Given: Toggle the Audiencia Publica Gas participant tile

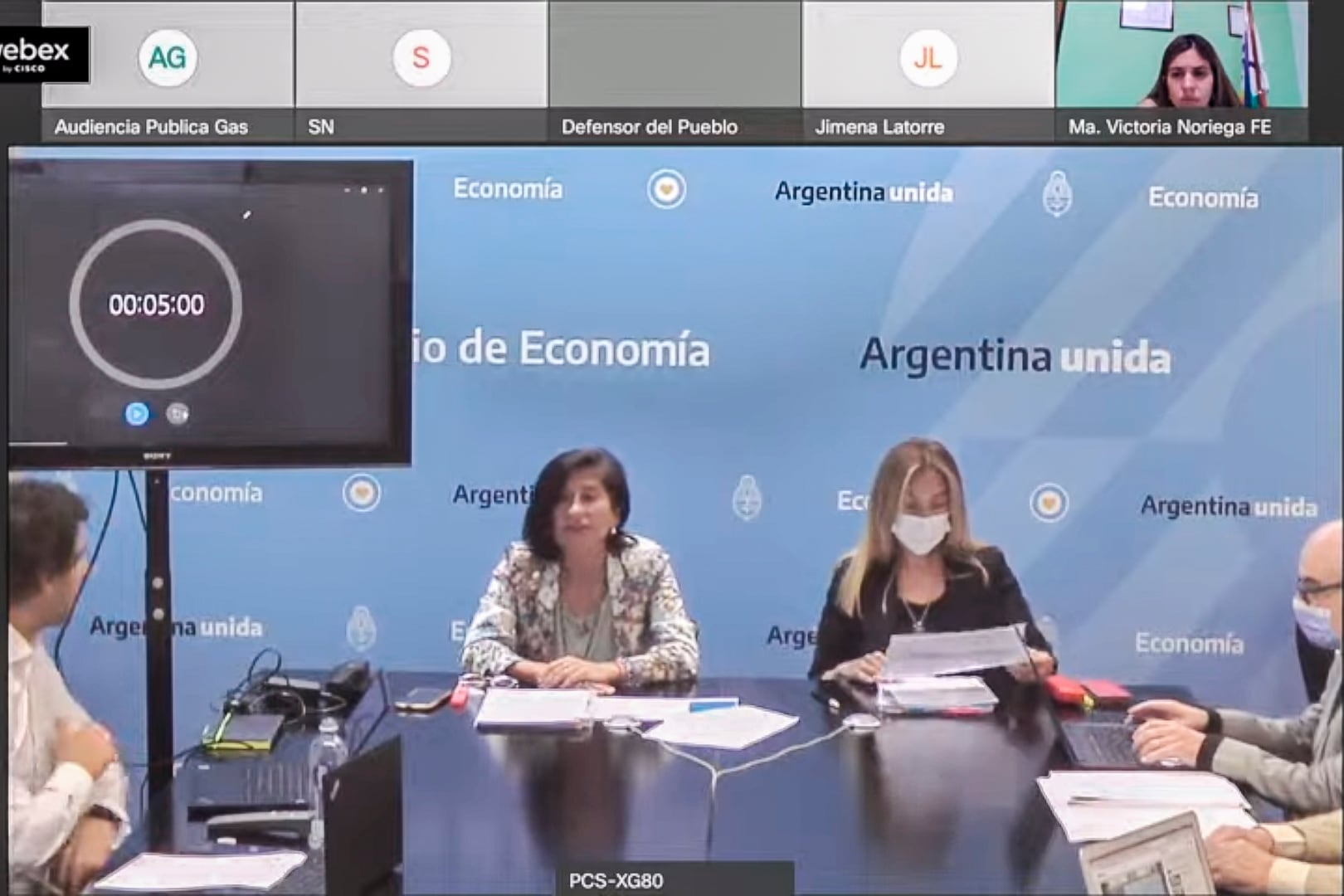Looking at the screenshot, I should (166, 54).
